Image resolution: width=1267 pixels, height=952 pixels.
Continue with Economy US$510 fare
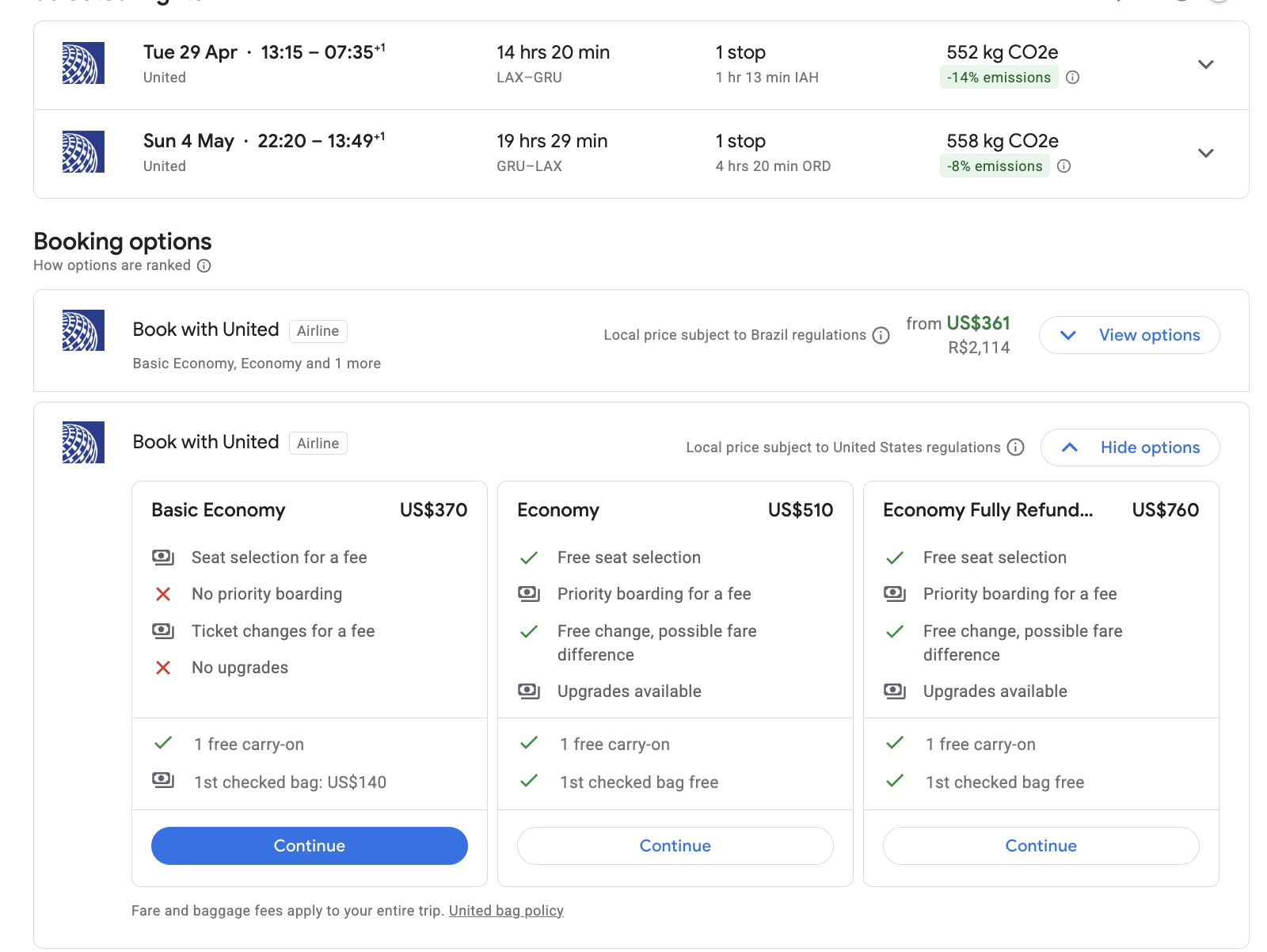pyautogui.click(x=675, y=846)
